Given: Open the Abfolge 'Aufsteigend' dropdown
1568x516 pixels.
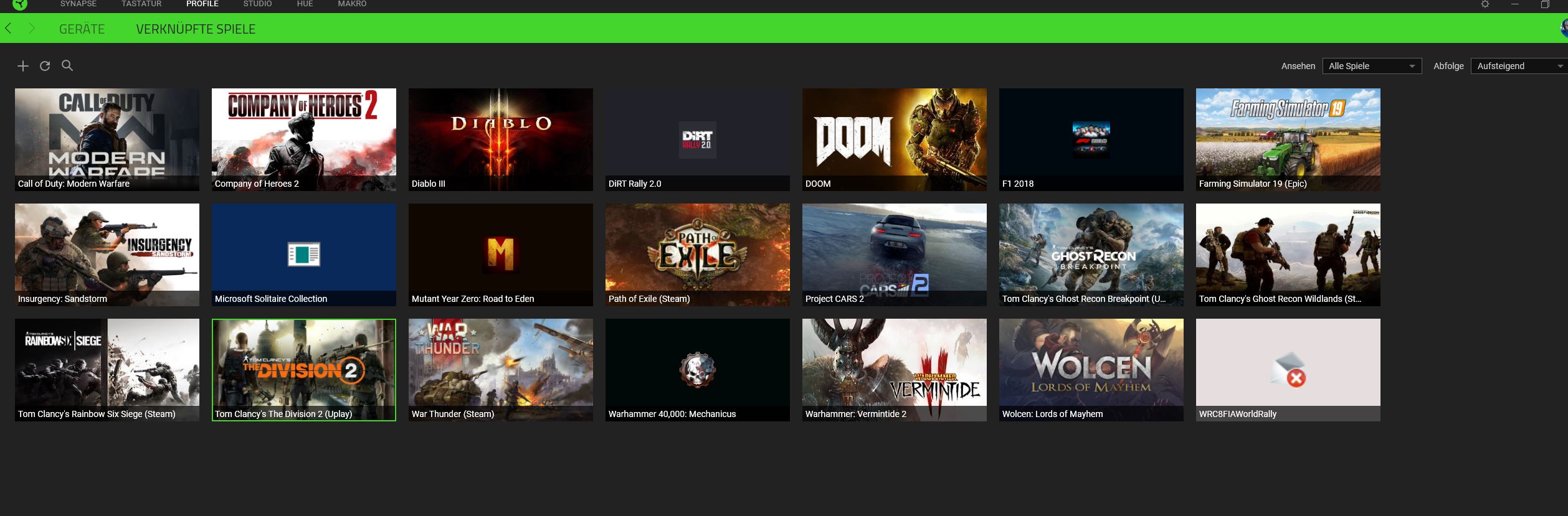Looking at the screenshot, I should coord(1519,66).
